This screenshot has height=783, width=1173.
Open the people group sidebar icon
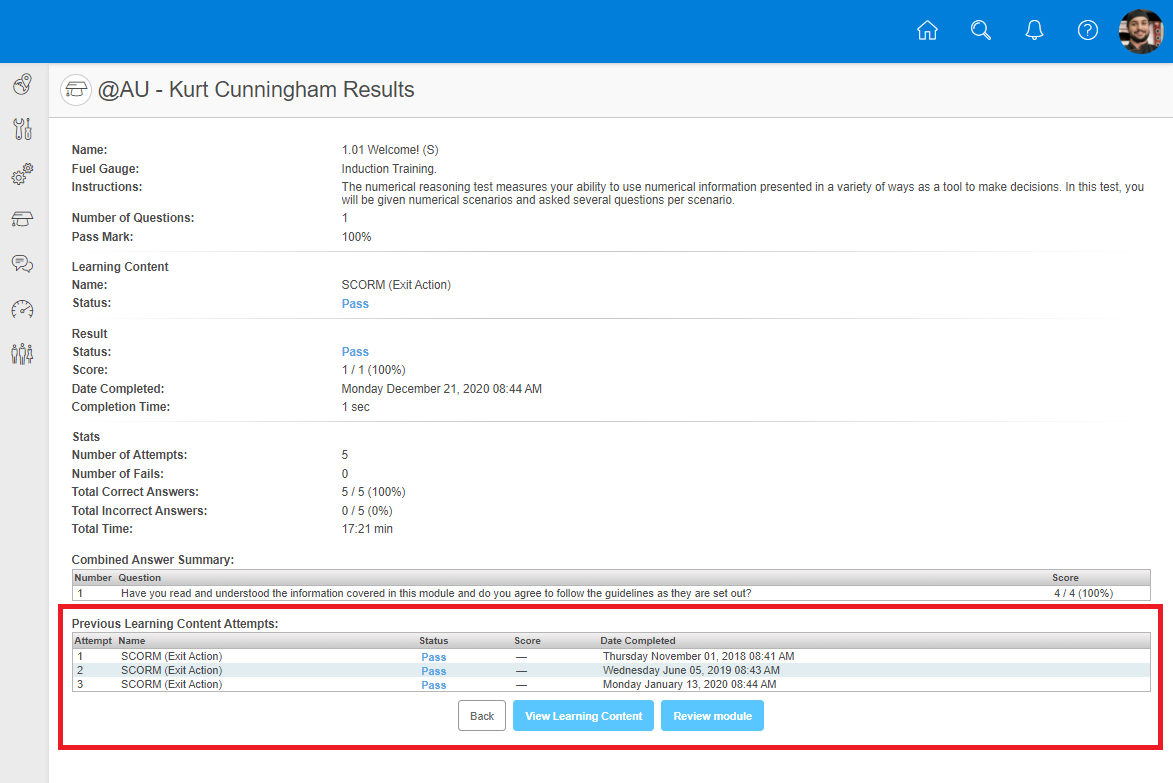point(23,354)
